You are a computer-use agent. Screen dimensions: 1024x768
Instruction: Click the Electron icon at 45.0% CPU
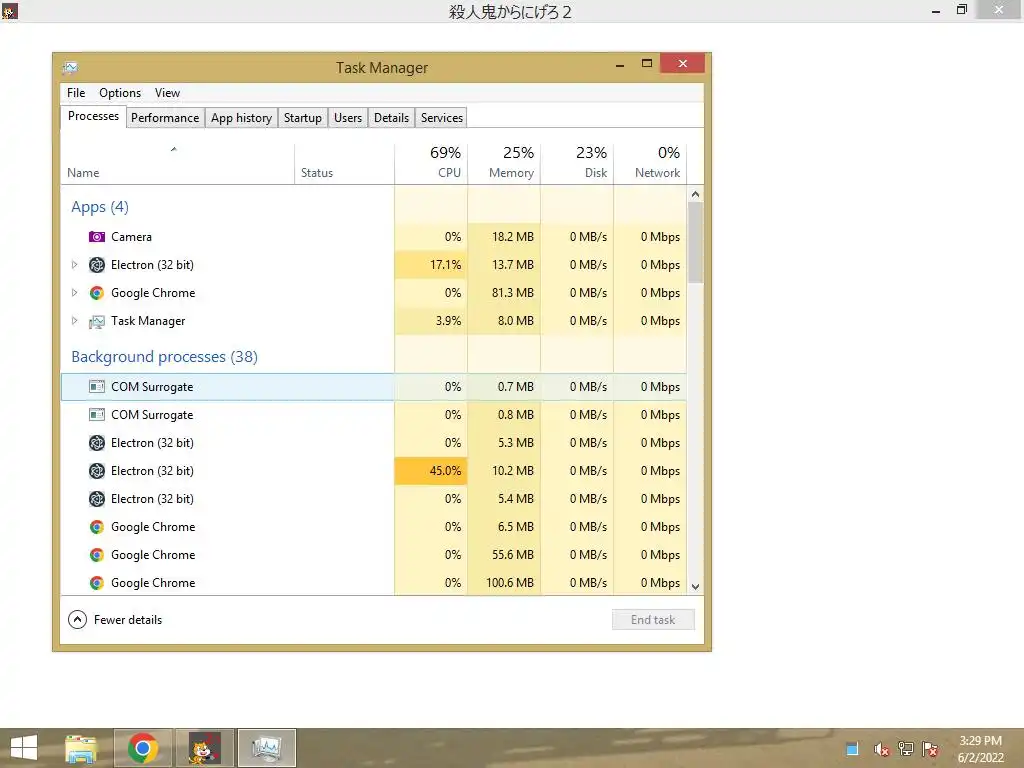97,471
